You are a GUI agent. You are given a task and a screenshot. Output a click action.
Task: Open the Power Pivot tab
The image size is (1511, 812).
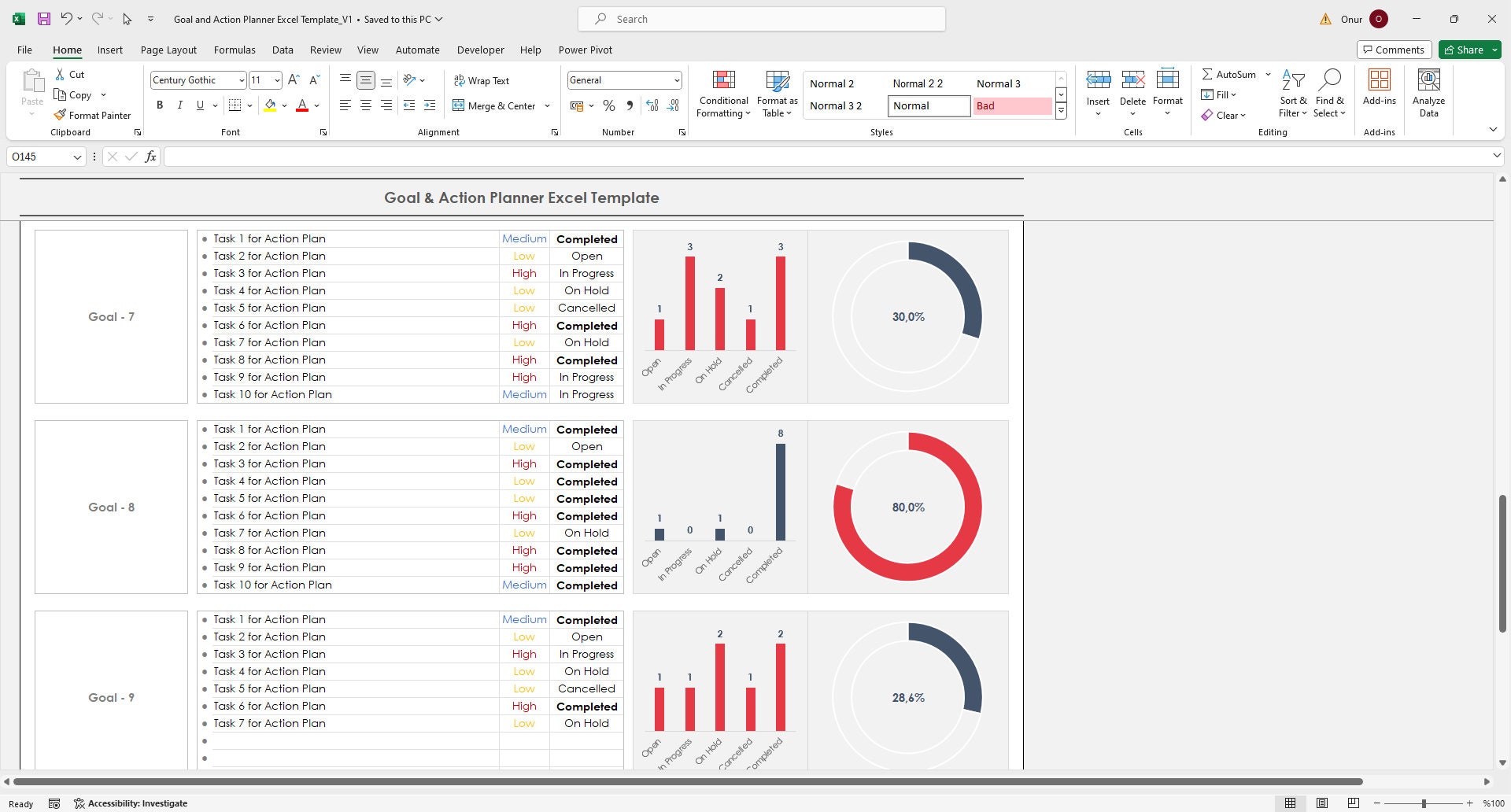pyautogui.click(x=585, y=50)
